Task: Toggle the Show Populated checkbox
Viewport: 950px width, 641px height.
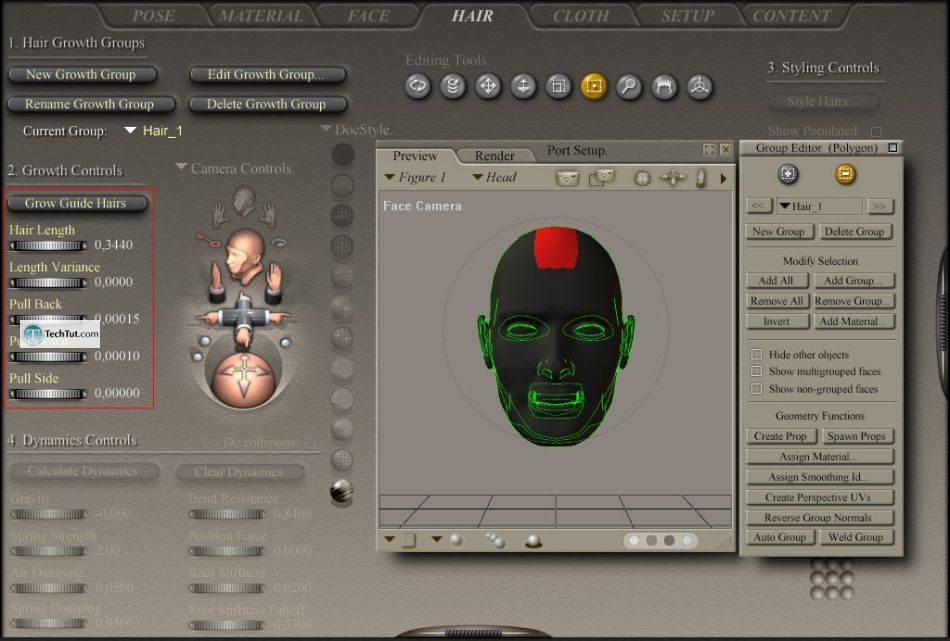Action: [875, 131]
